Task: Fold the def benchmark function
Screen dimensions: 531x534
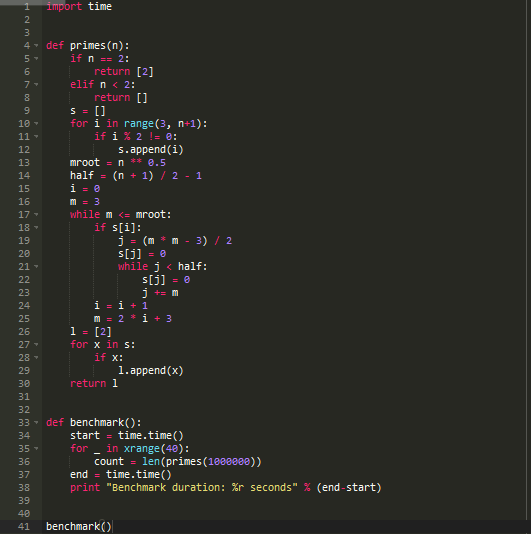Action: coord(36,423)
